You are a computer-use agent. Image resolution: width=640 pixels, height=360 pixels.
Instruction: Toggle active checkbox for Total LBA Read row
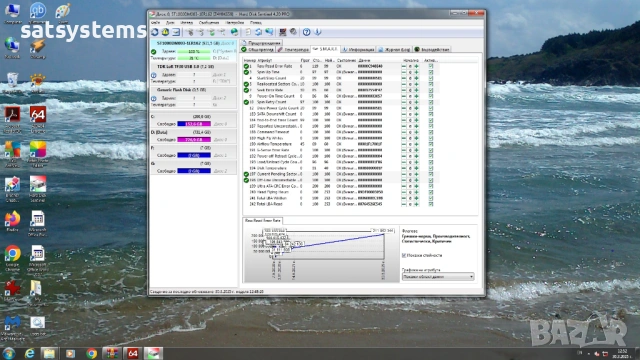click(431, 204)
